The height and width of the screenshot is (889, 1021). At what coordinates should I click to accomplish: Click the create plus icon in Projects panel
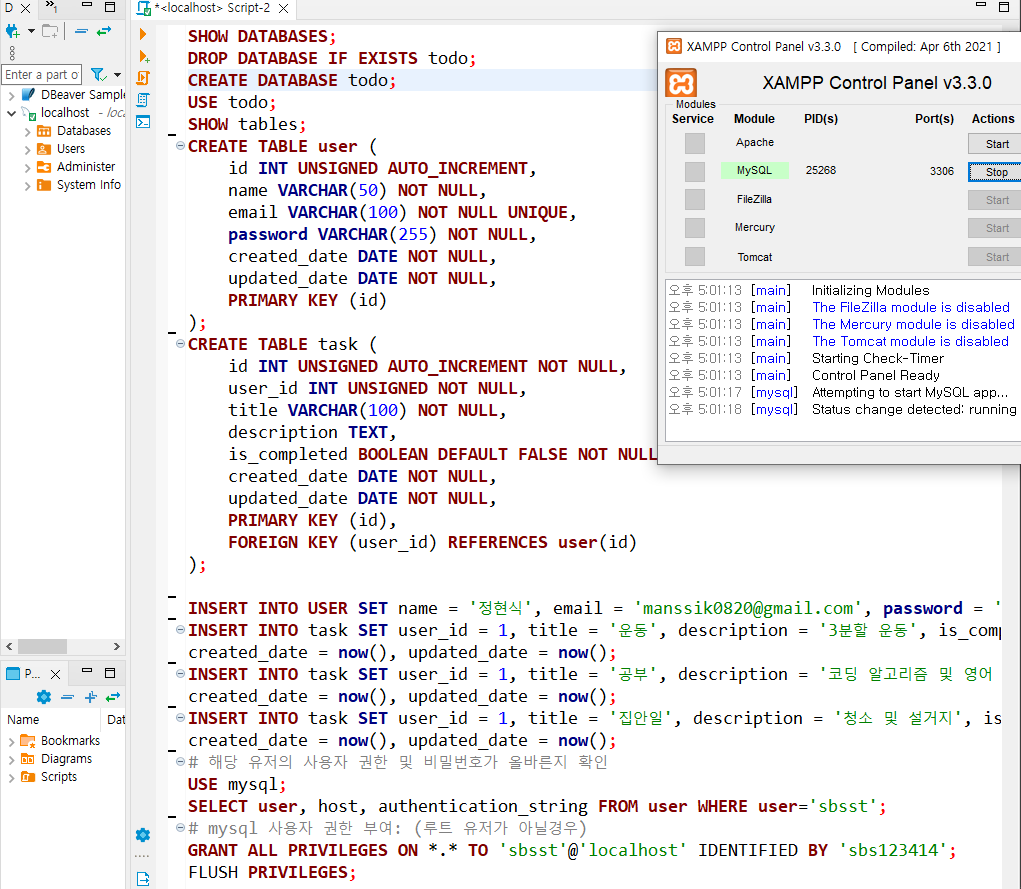(x=91, y=697)
